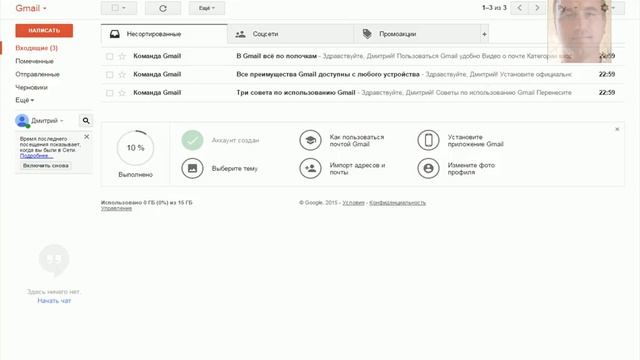Click the 'Измените фото профиля' icon

coord(428,168)
